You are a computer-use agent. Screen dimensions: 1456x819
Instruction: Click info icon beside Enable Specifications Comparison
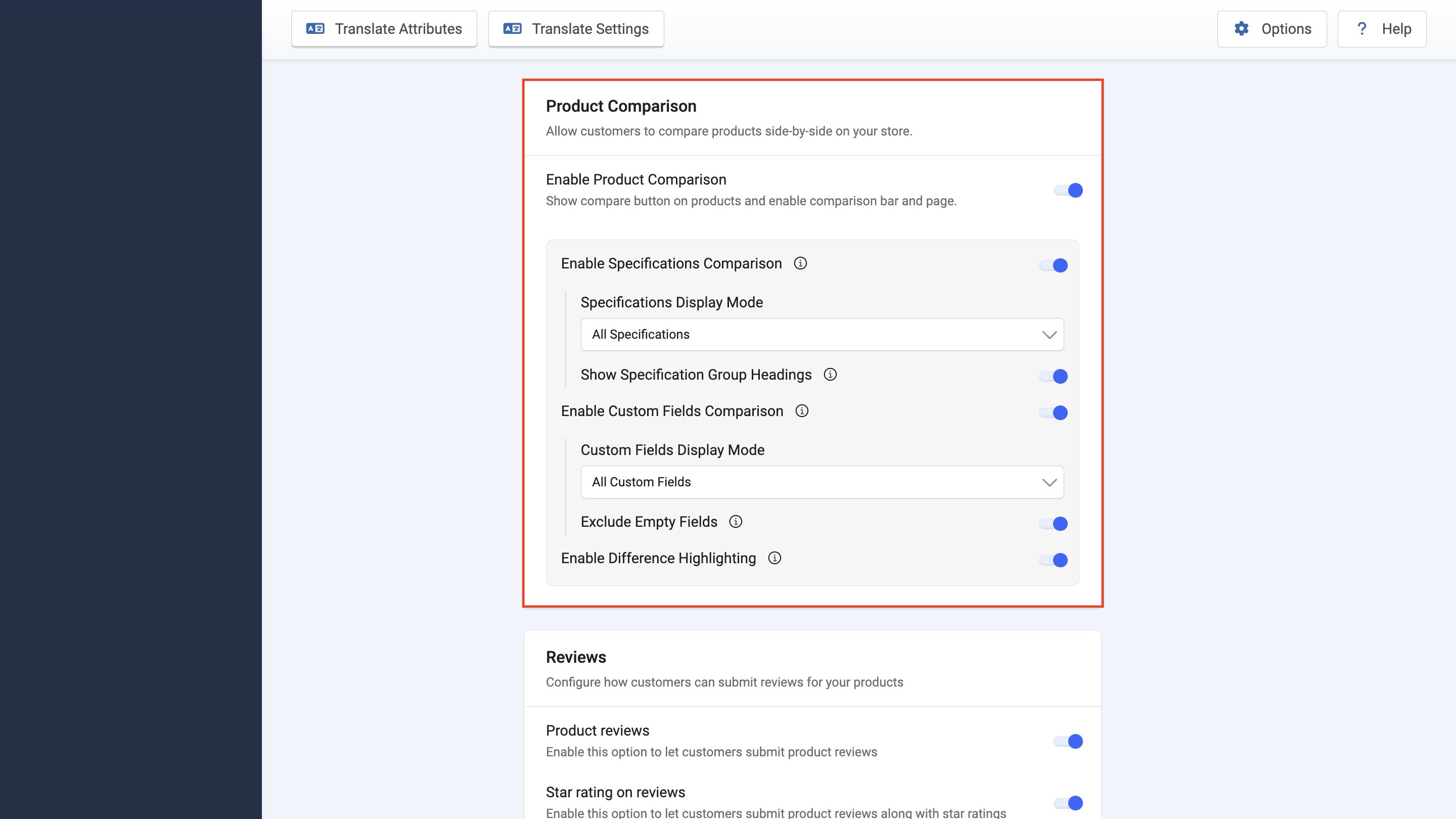click(800, 263)
